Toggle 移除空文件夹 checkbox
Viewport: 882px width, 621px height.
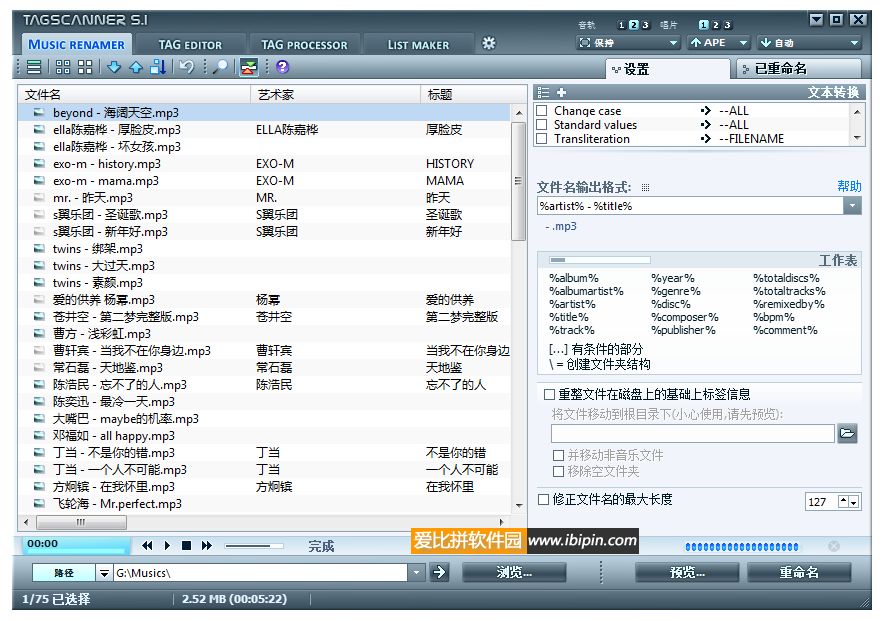[558, 471]
